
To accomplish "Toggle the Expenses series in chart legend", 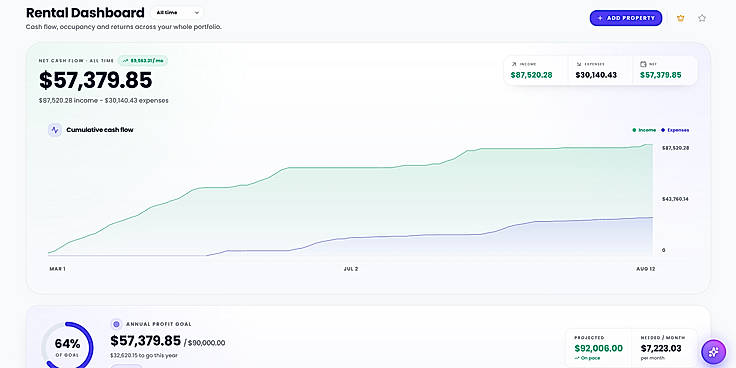I will click(x=675, y=130).
